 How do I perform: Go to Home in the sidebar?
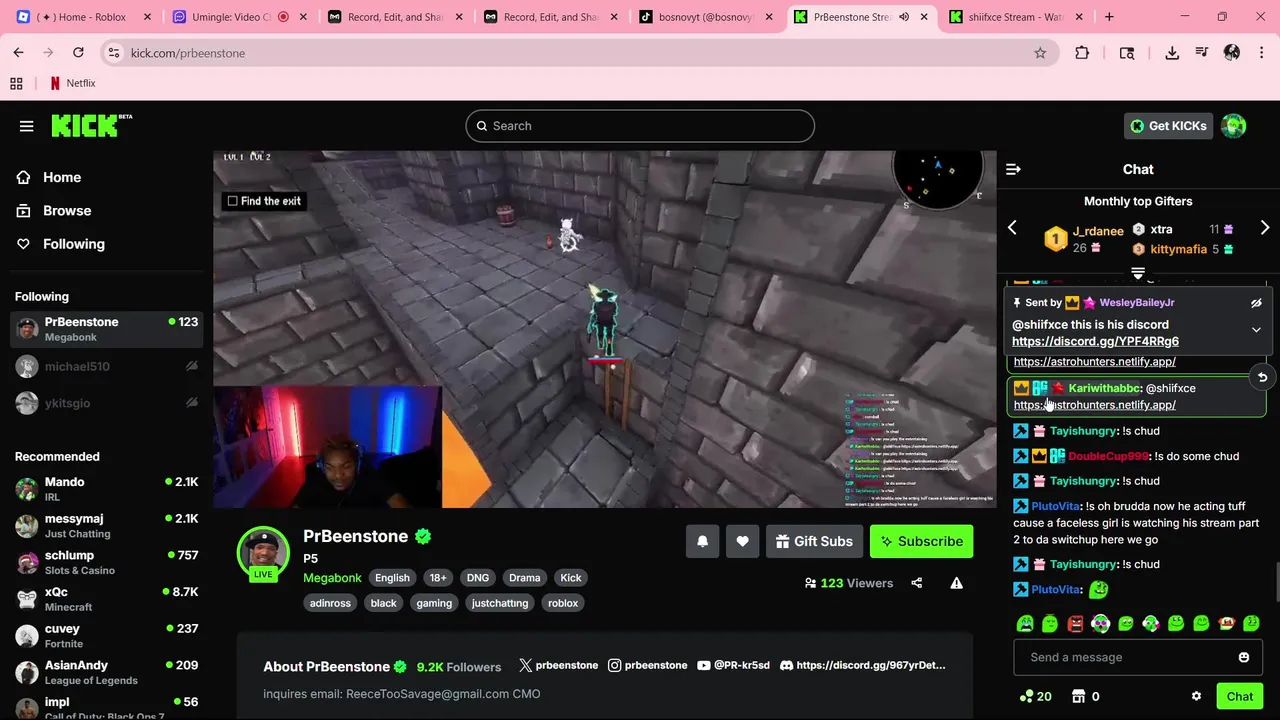[62, 177]
